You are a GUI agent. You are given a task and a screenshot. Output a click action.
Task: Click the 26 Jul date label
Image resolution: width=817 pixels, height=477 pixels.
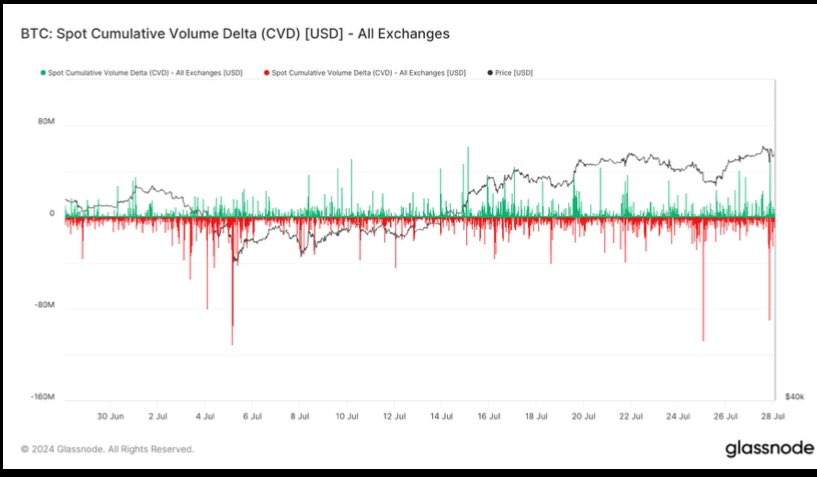coord(725,417)
